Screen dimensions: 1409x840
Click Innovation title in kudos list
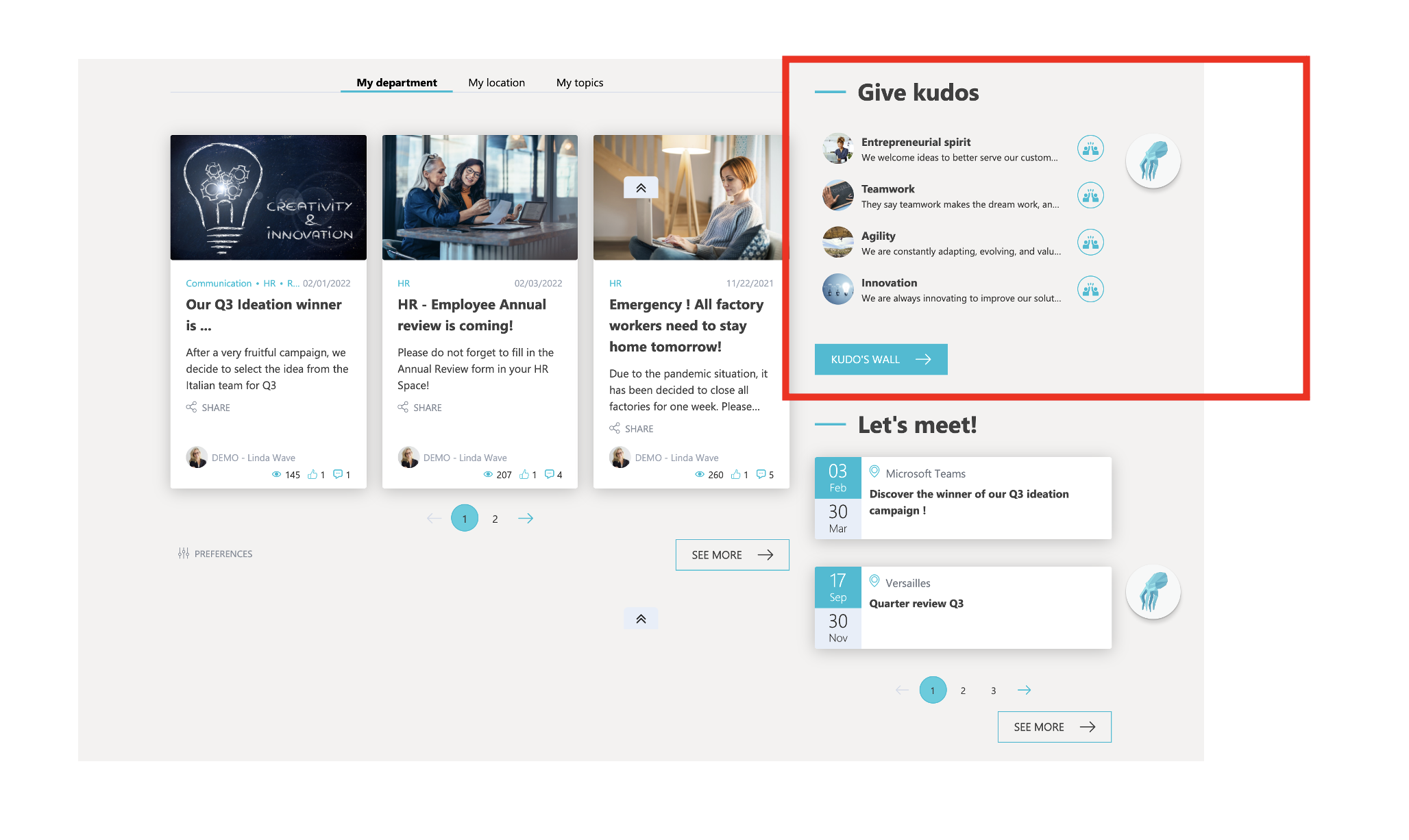(889, 282)
